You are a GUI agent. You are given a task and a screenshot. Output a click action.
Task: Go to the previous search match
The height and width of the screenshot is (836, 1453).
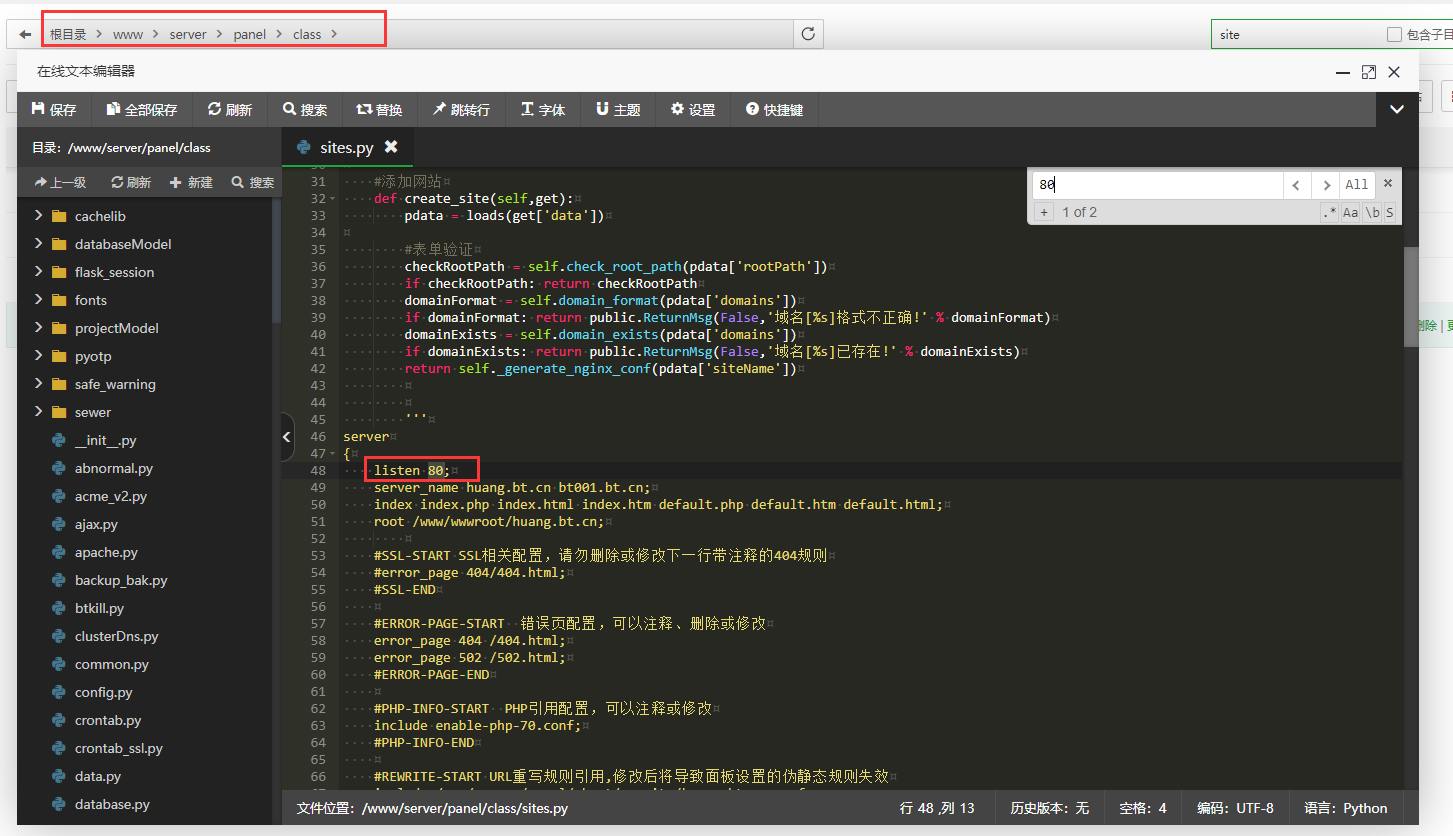point(1296,185)
